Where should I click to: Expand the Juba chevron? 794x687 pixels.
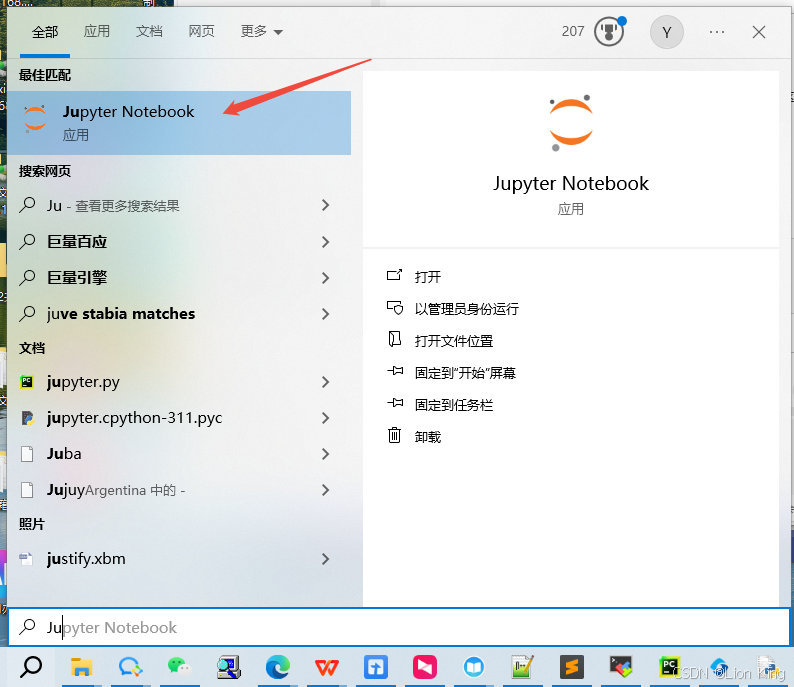[x=326, y=454]
